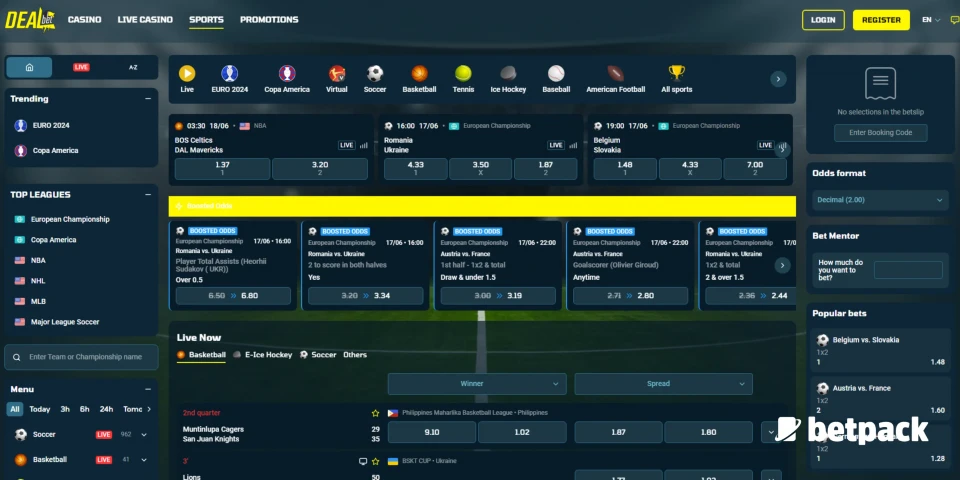The height and width of the screenshot is (480, 960).
Task: Switch to the A-Z sports view
Action: [x=133, y=67]
